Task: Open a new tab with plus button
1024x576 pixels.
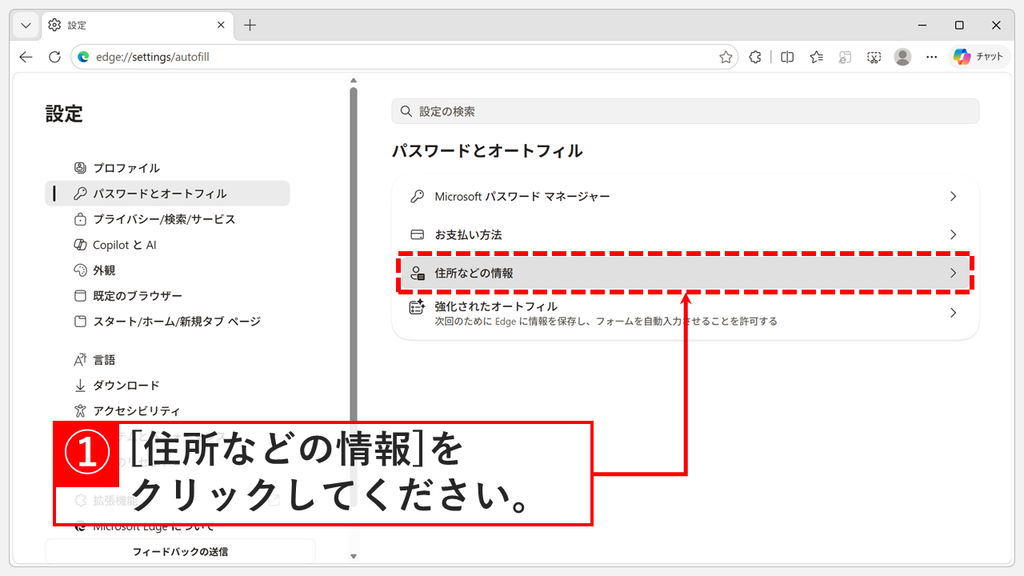Action: coord(249,25)
